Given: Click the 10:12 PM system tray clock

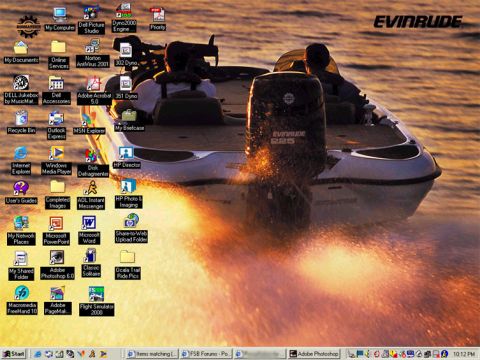Looking at the screenshot, I should 464,354.
